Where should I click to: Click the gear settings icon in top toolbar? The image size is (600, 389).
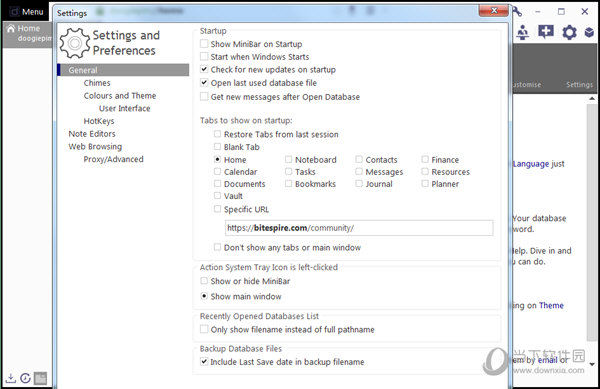point(569,32)
